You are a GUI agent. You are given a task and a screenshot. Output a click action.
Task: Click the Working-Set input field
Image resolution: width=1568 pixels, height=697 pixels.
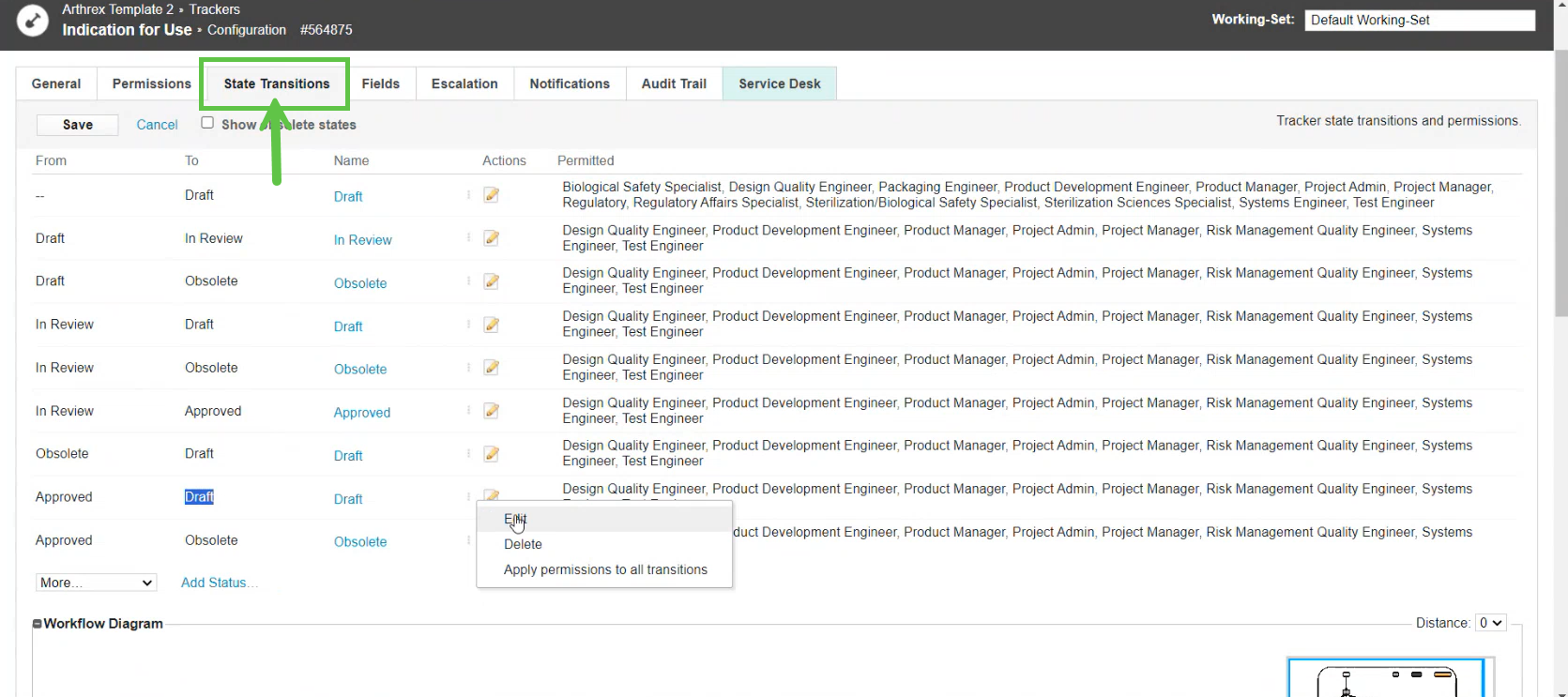(x=1419, y=20)
